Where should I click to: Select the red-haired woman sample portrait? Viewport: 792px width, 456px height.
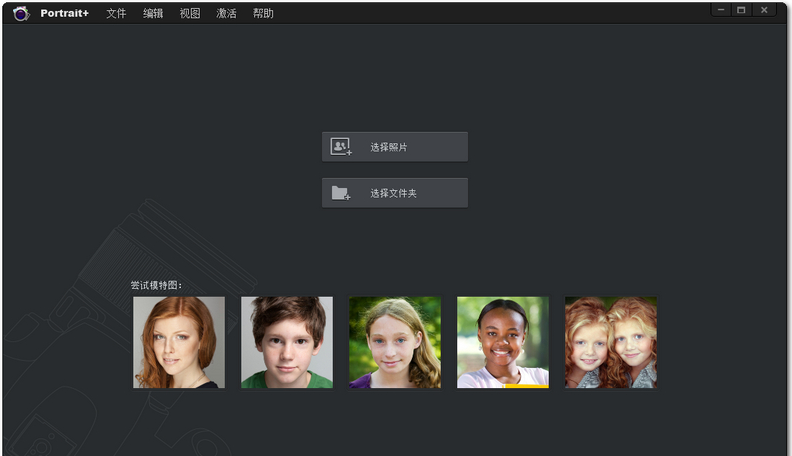(x=179, y=342)
